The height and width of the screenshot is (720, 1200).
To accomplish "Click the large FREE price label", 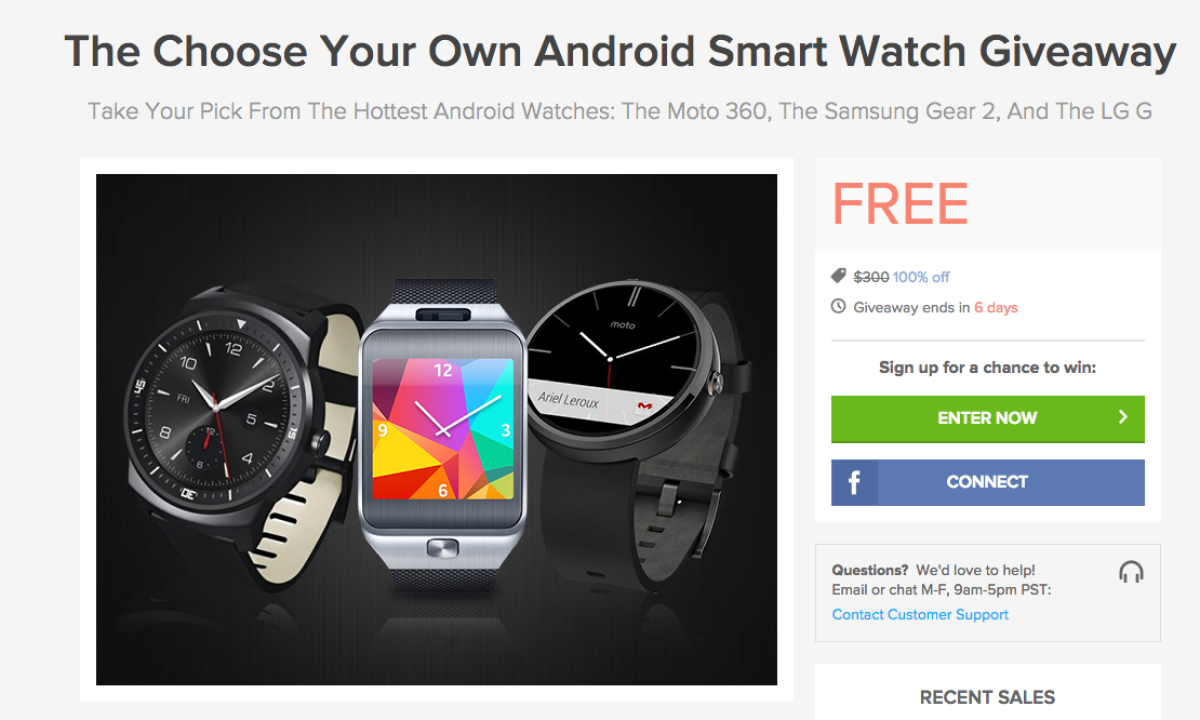I will pyautogui.click(x=900, y=204).
